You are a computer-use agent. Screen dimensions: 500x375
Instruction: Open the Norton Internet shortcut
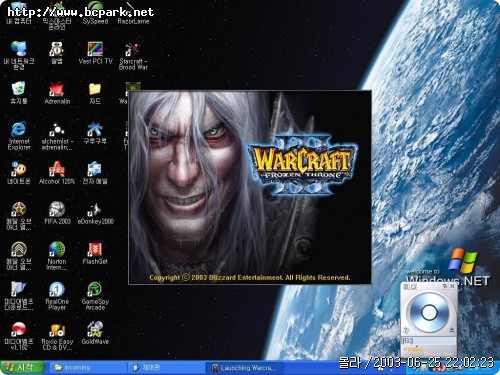coord(57,256)
